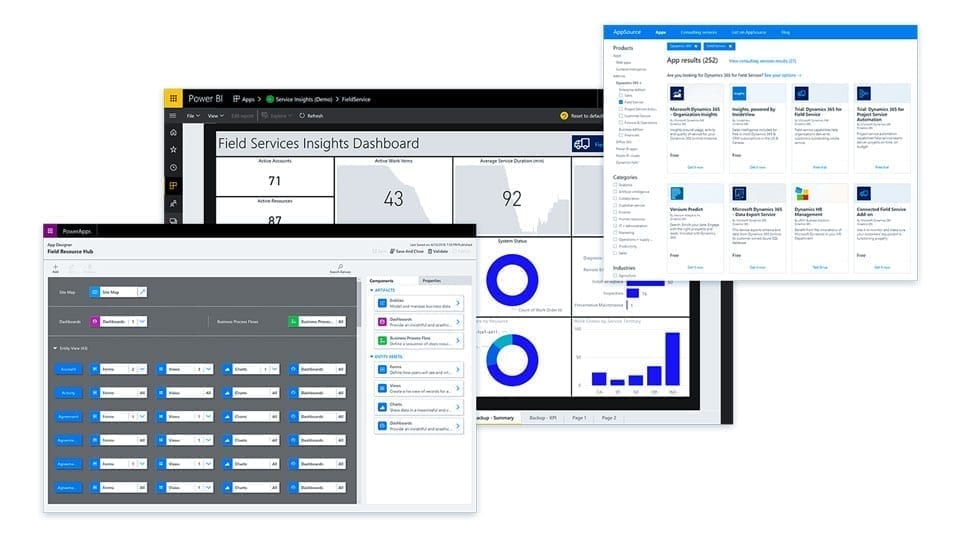
Task: Click the Add plus icon in App Designer
Action: click(x=55, y=267)
